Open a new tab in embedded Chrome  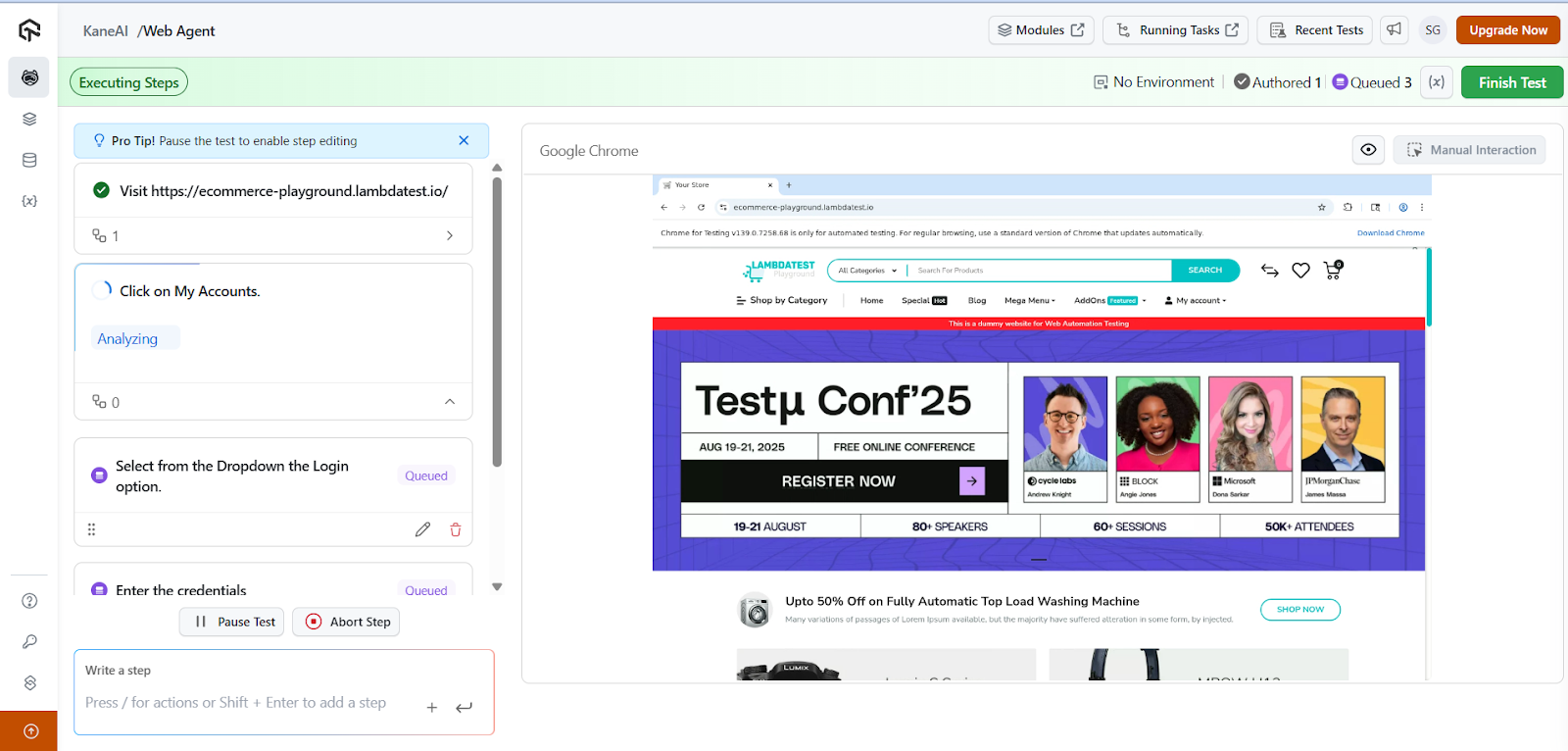tap(789, 184)
